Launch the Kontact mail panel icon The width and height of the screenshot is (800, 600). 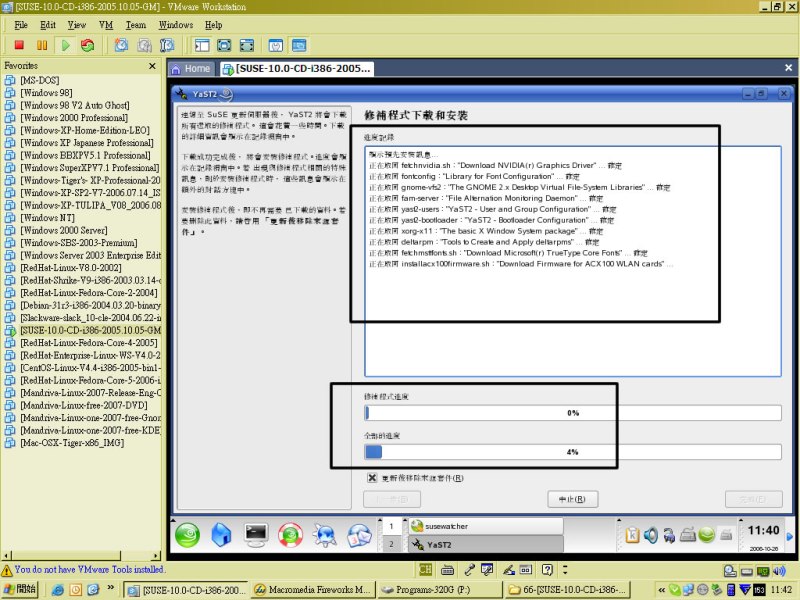pyautogui.click(x=359, y=535)
